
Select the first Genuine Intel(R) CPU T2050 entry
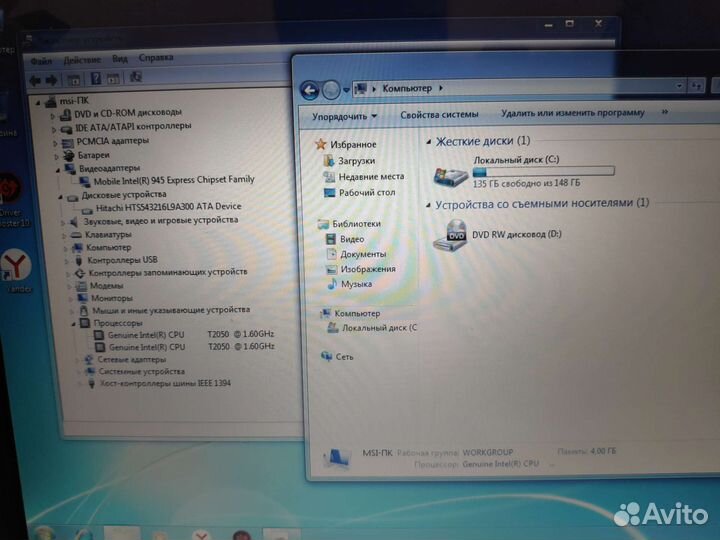[191, 334]
